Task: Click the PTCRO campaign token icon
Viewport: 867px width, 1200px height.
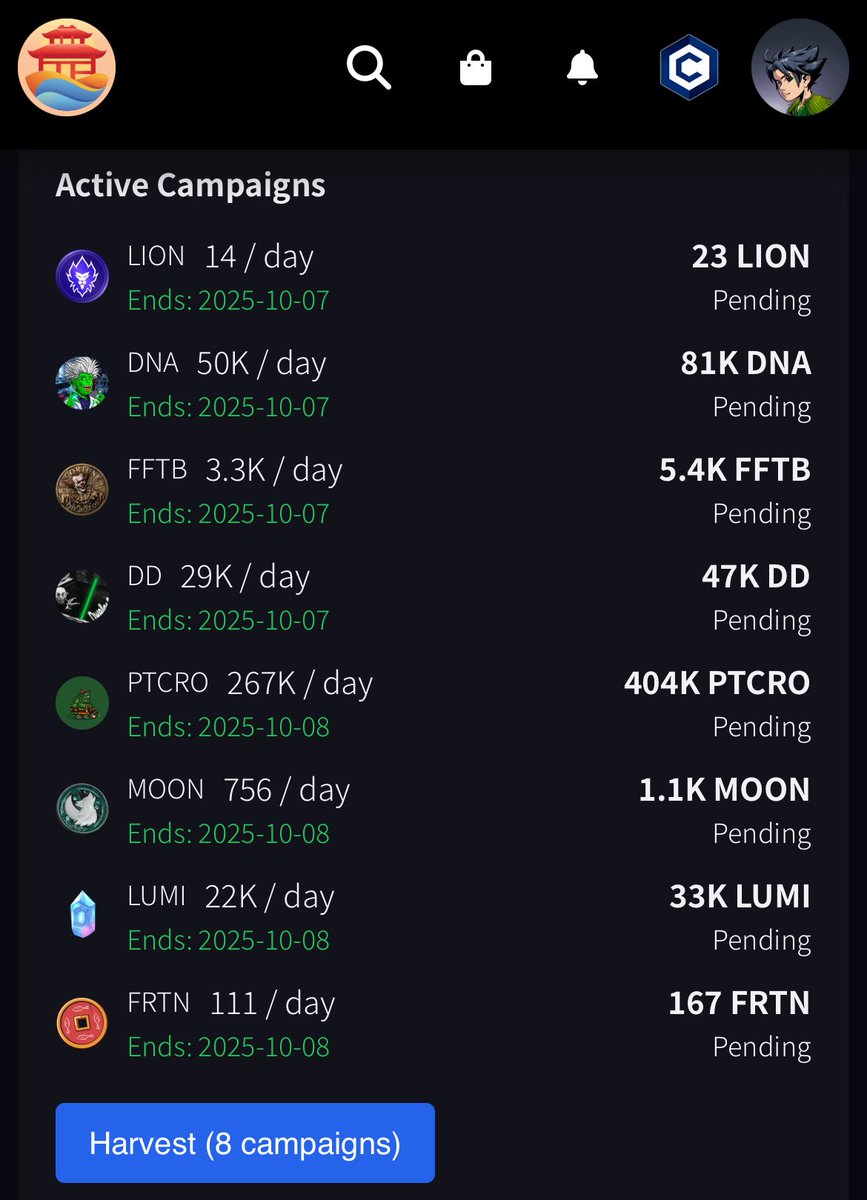Action: (82, 703)
